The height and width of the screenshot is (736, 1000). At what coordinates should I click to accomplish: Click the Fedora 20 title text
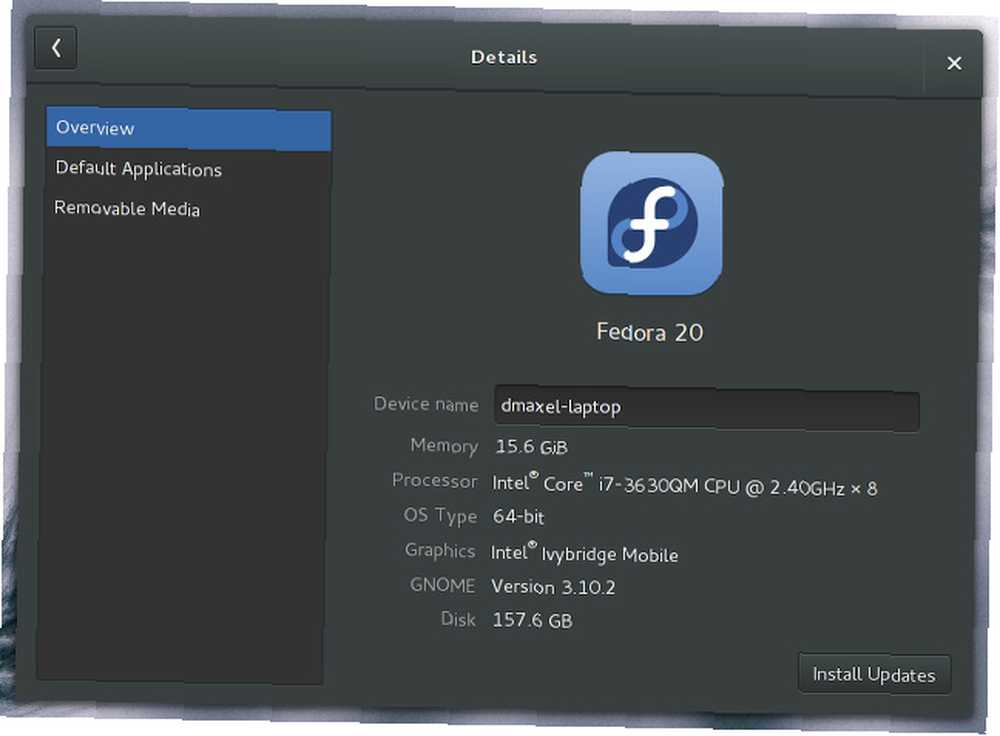pos(649,332)
